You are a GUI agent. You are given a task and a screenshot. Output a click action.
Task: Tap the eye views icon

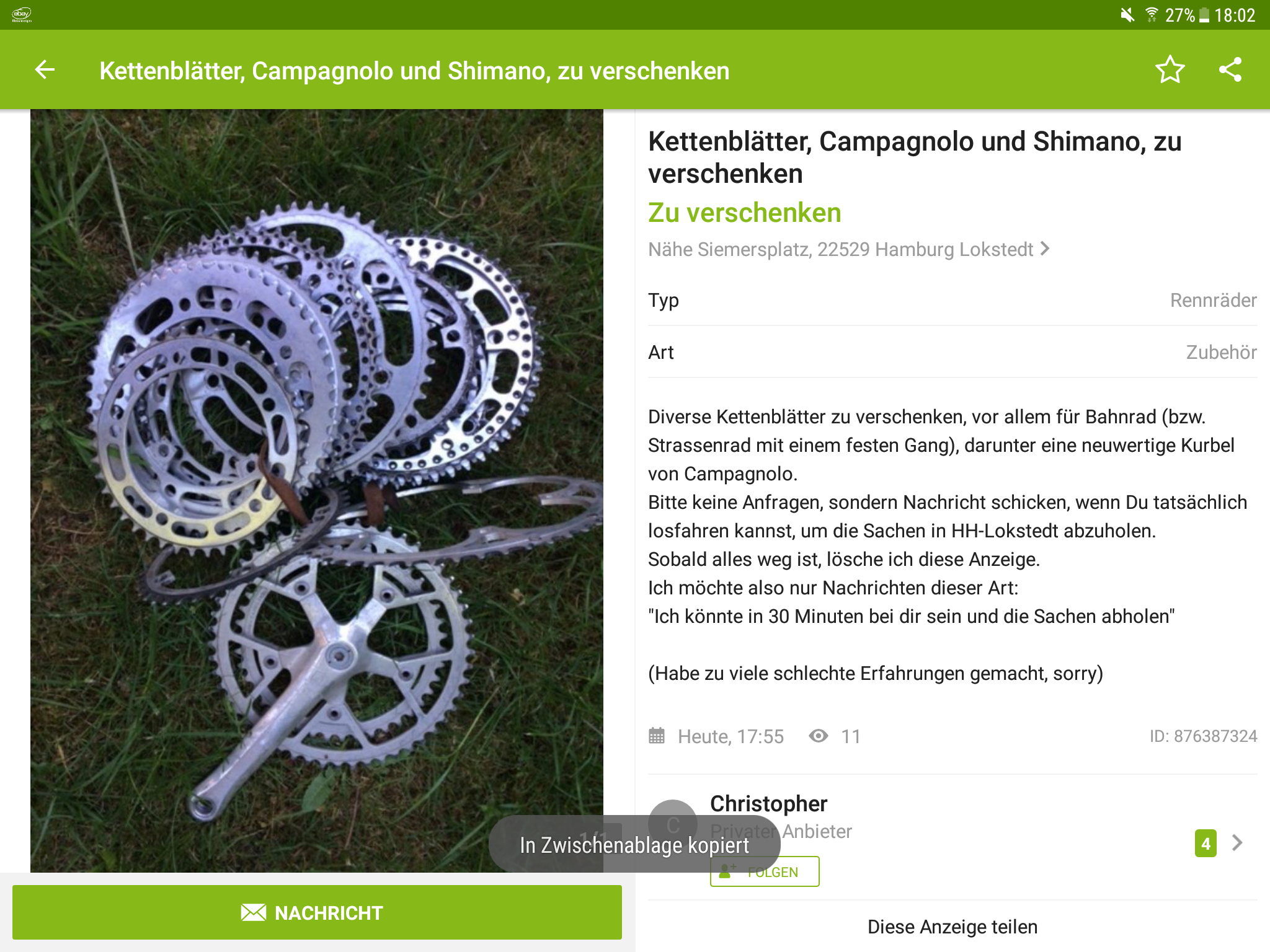(x=819, y=736)
